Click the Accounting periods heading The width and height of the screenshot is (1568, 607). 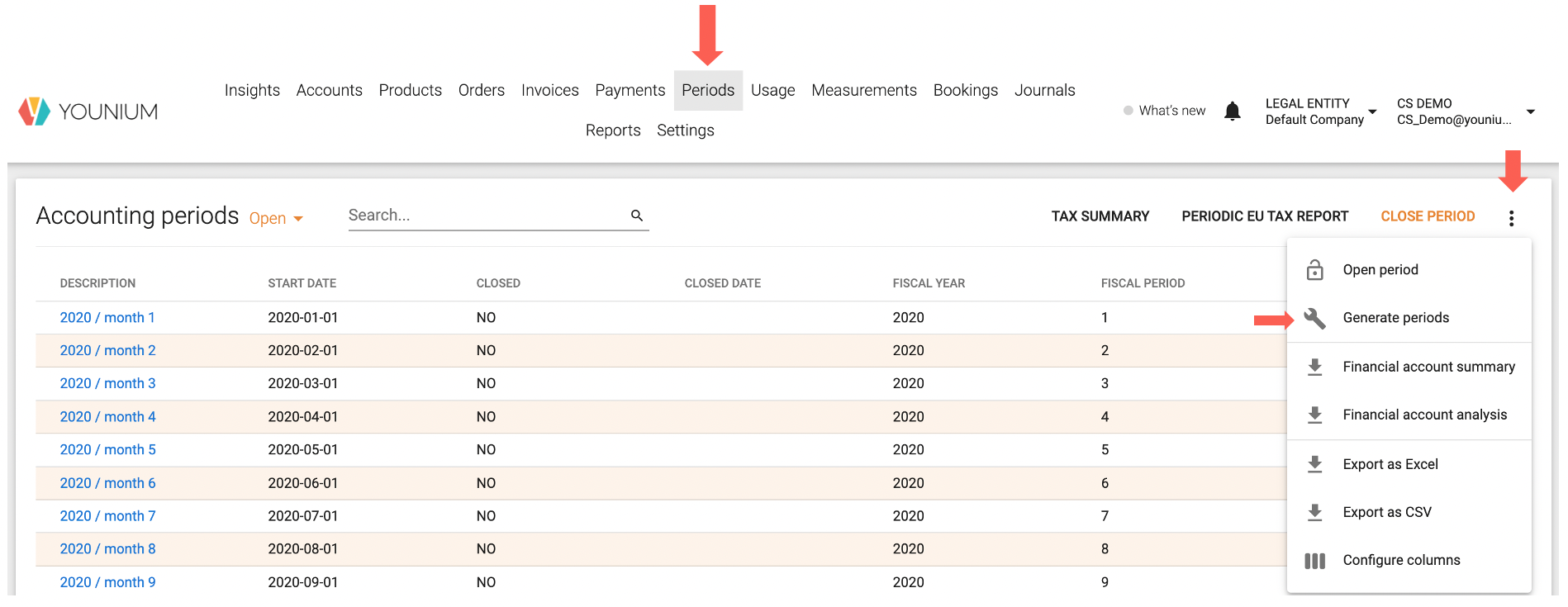click(x=137, y=216)
